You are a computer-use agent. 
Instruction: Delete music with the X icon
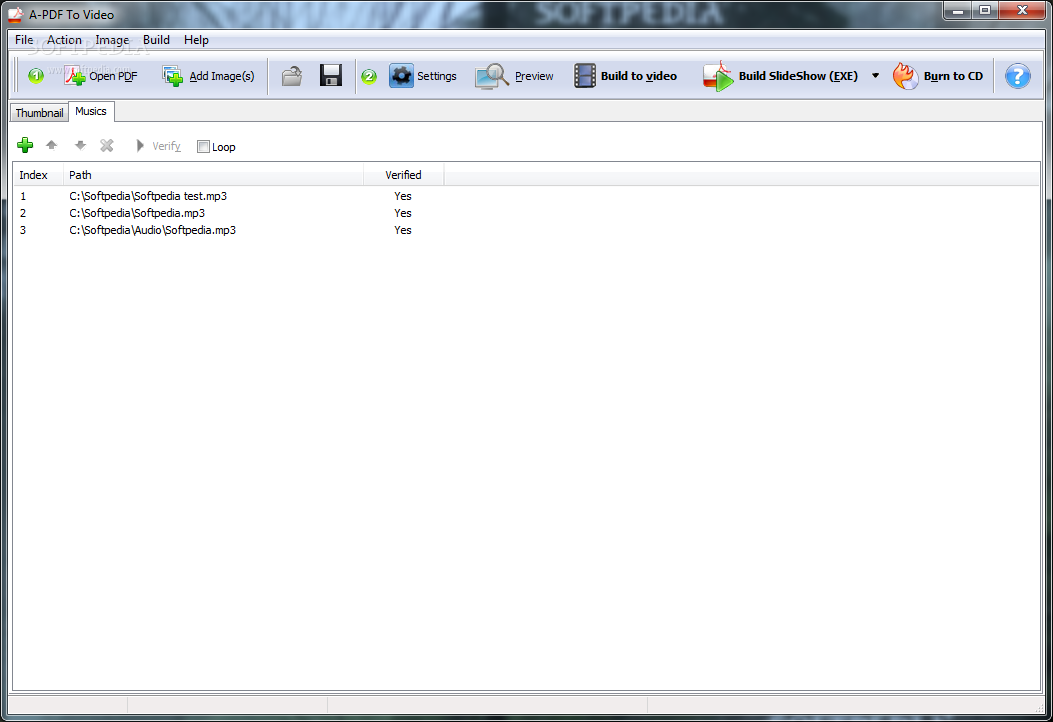tap(107, 145)
